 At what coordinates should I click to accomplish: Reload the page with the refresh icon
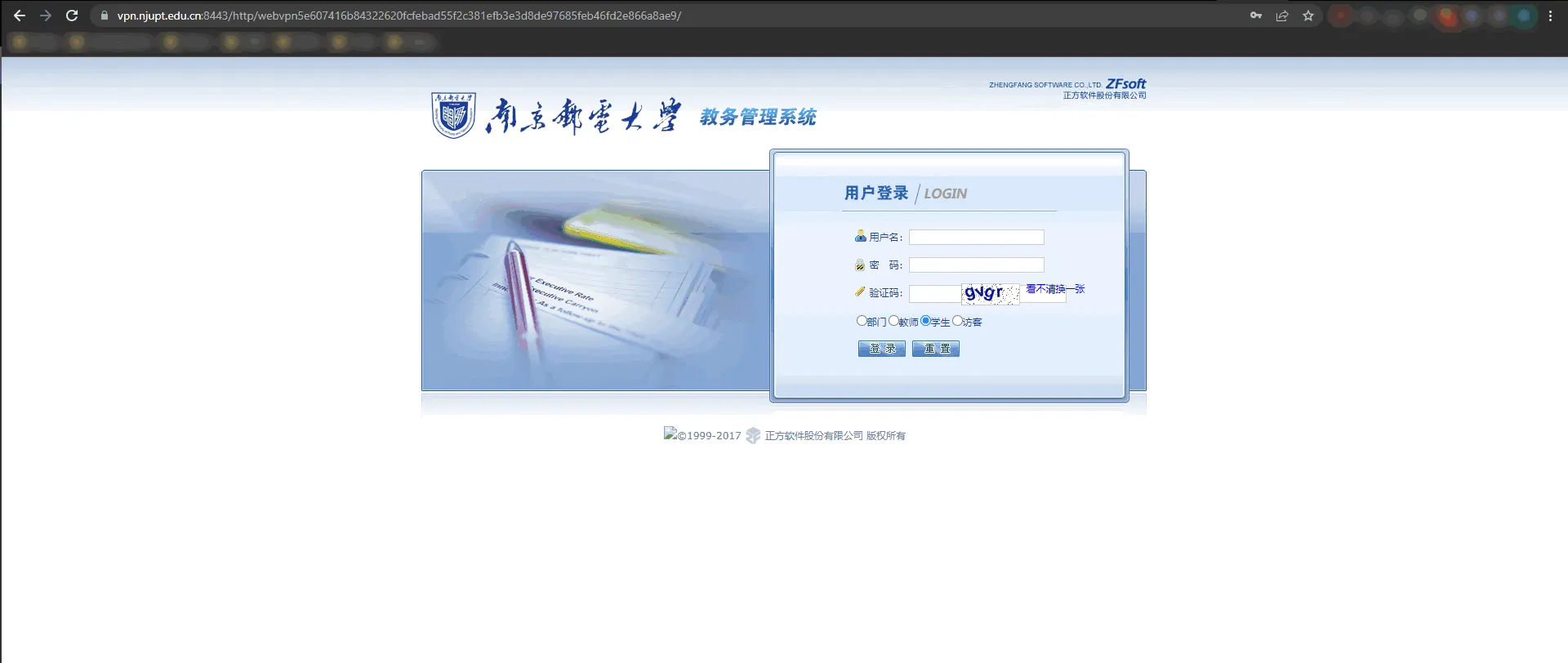pos(72,16)
